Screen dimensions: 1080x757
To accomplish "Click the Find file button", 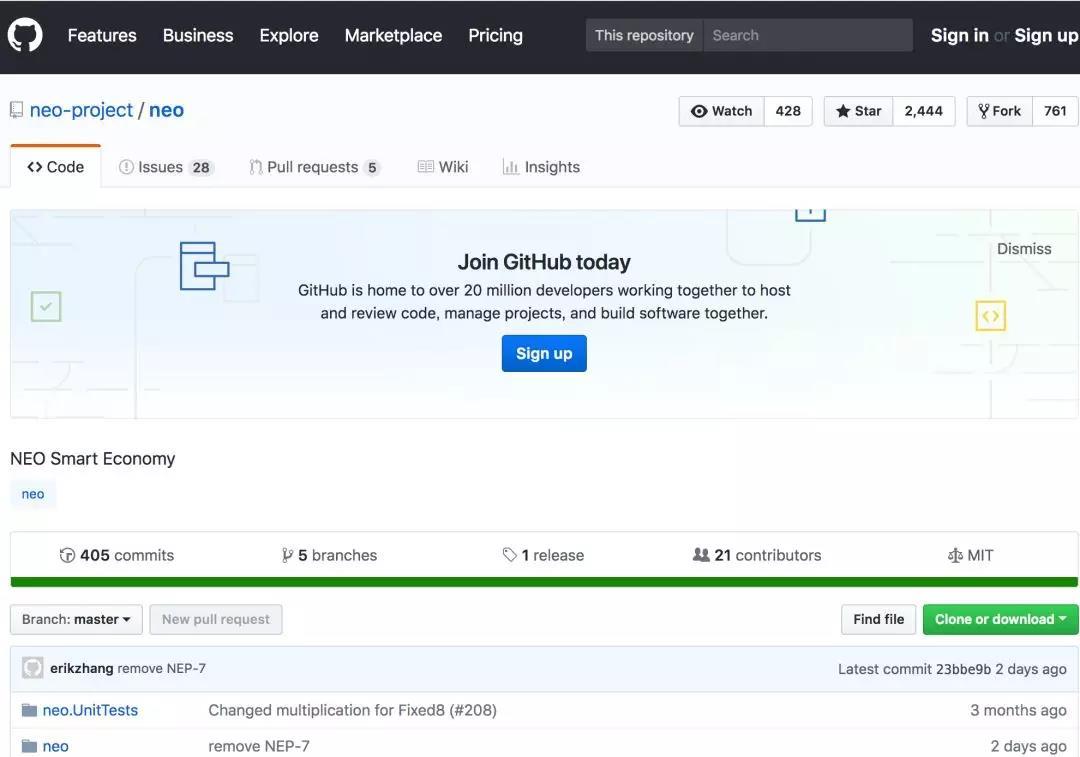I will tap(878, 619).
